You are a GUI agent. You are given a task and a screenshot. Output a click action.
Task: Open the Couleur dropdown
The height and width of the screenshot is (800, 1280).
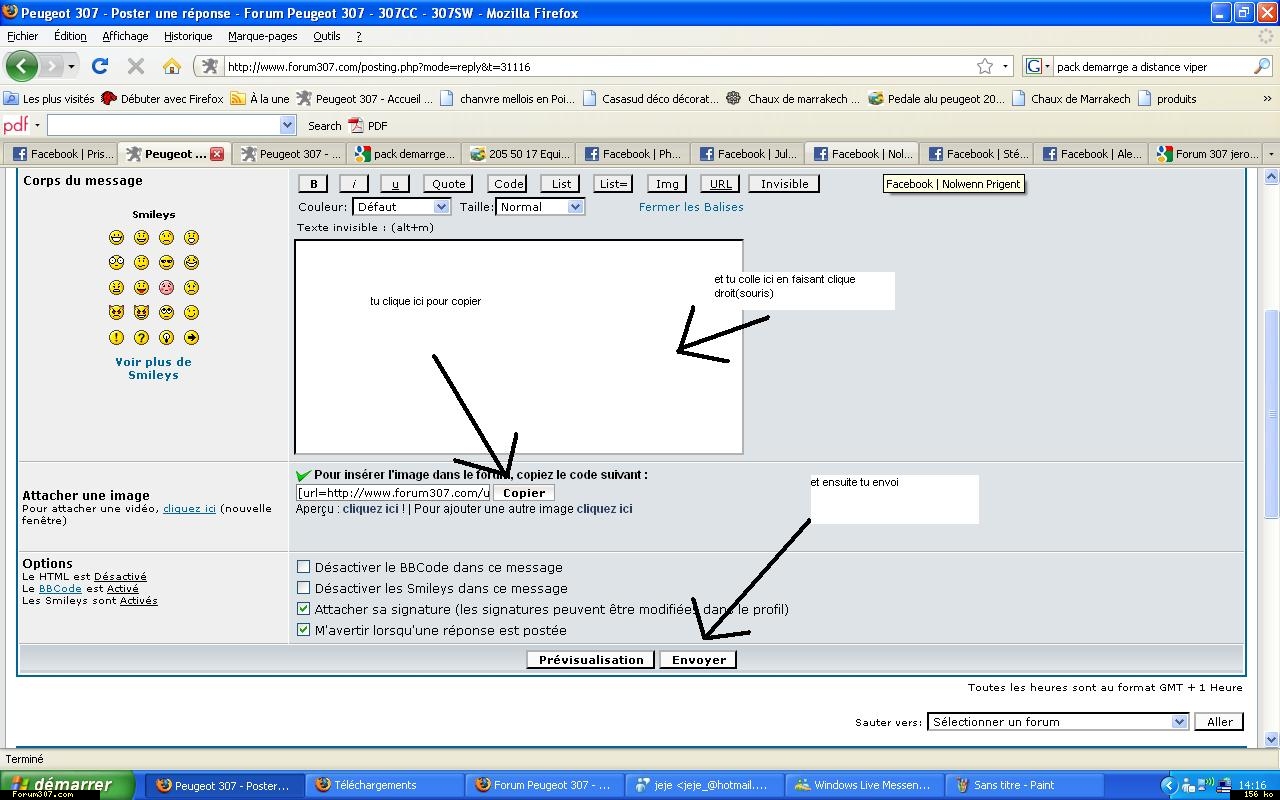[x=401, y=207]
